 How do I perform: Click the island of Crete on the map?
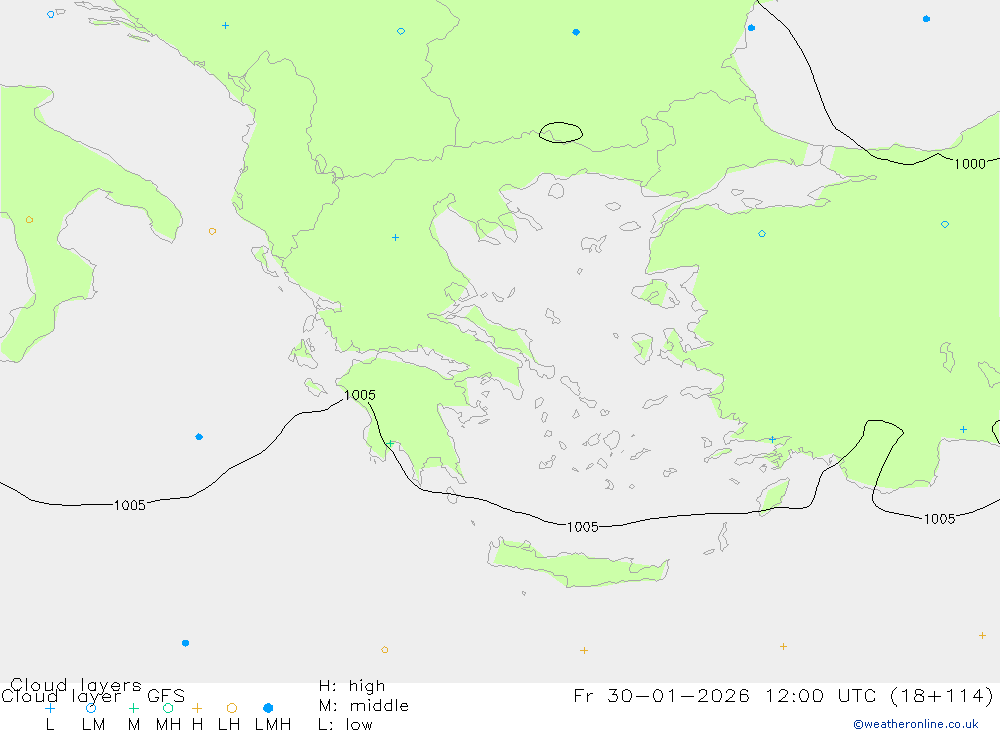577,563
